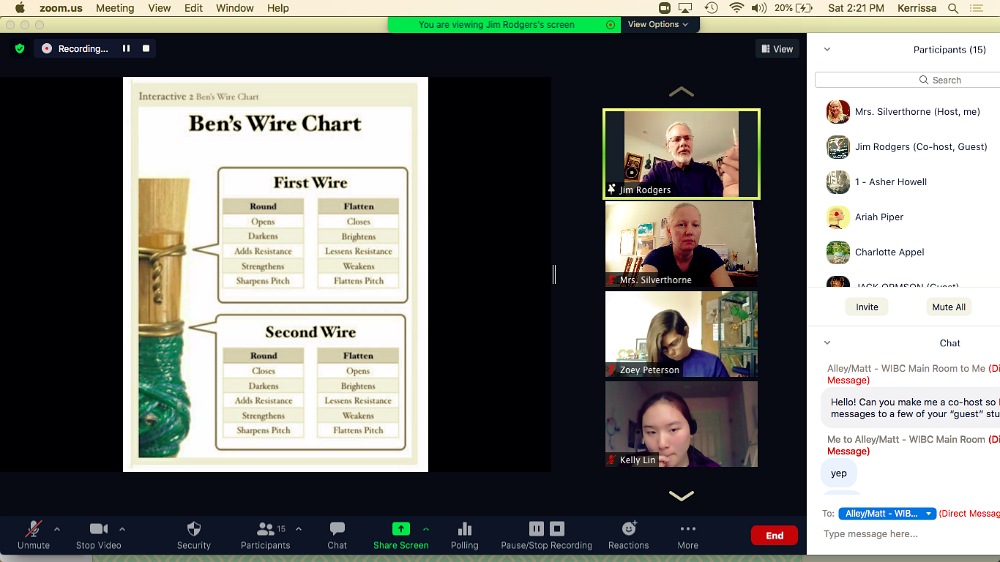Image resolution: width=1000 pixels, height=562 pixels.
Task: Open the View menu
Action: [x=159, y=8]
